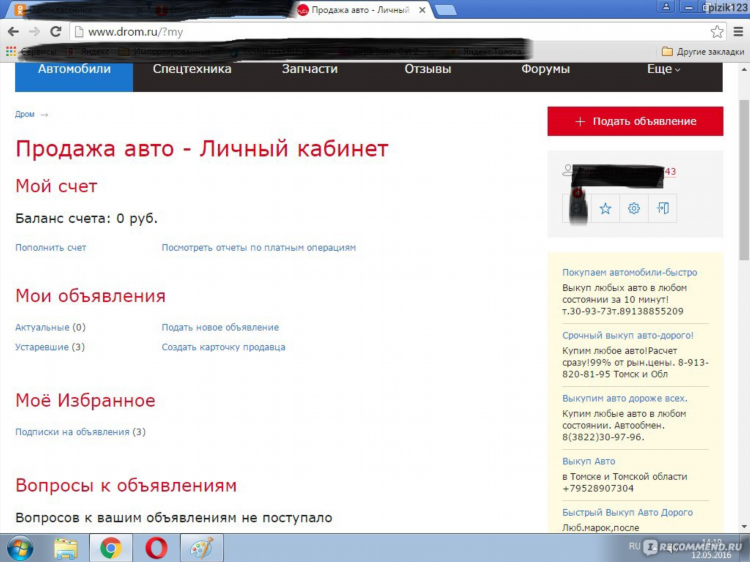The height and width of the screenshot is (562, 750).
Task: Reload the page with the refresh icon
Action: tap(55, 32)
